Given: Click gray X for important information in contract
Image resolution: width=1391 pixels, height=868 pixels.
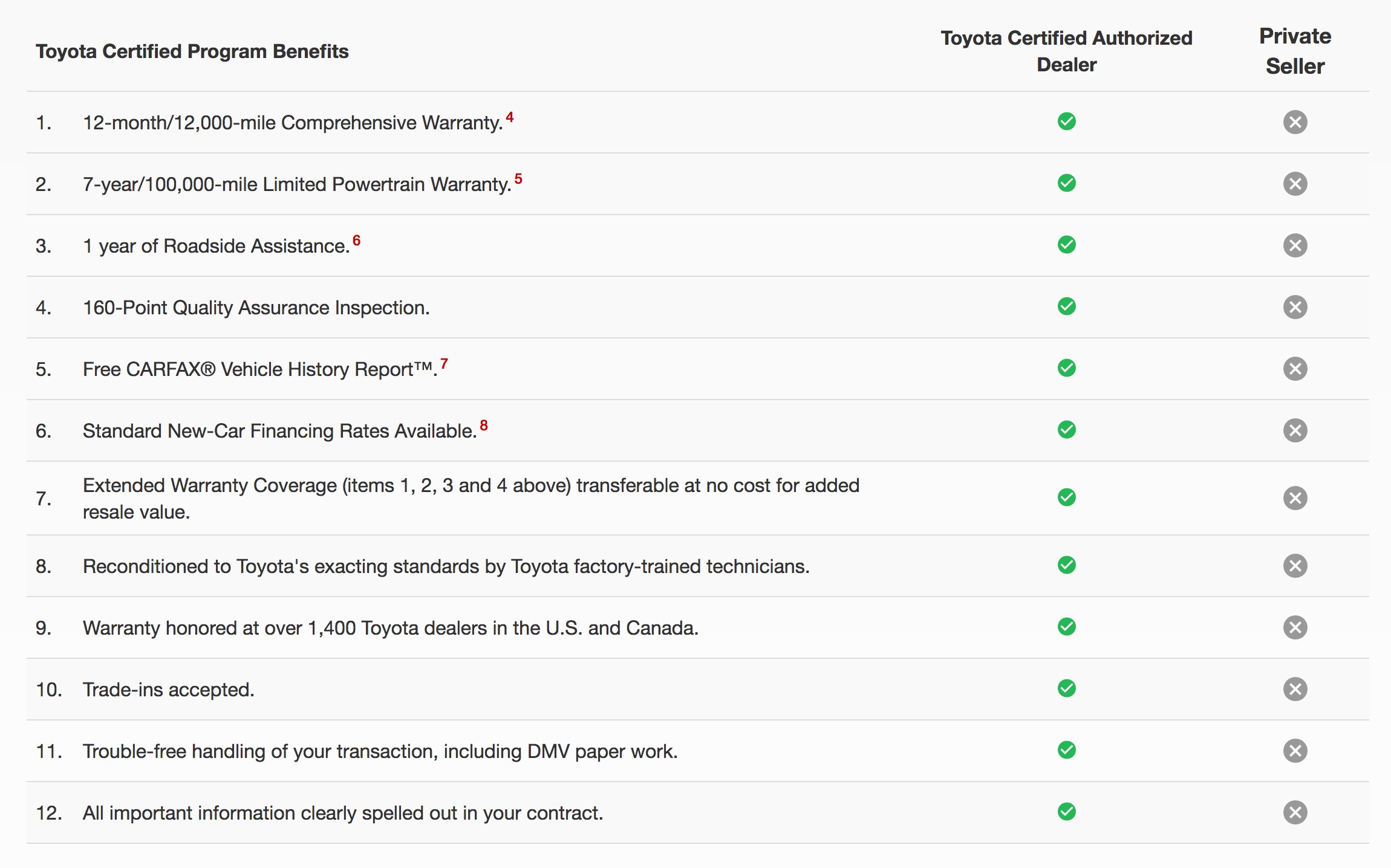Looking at the screenshot, I should click(1295, 812).
